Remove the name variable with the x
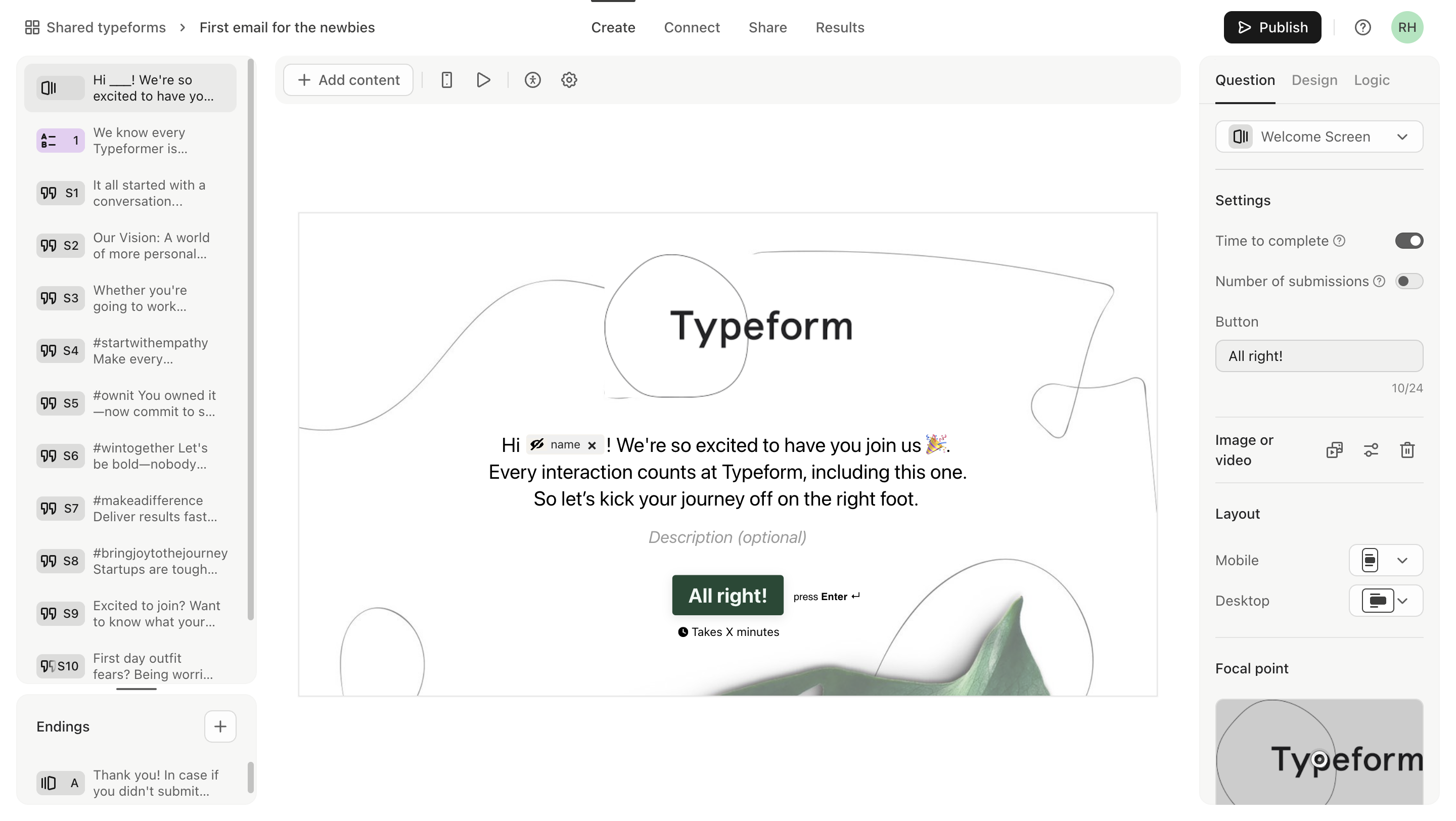1456x821 pixels. pyautogui.click(x=592, y=445)
